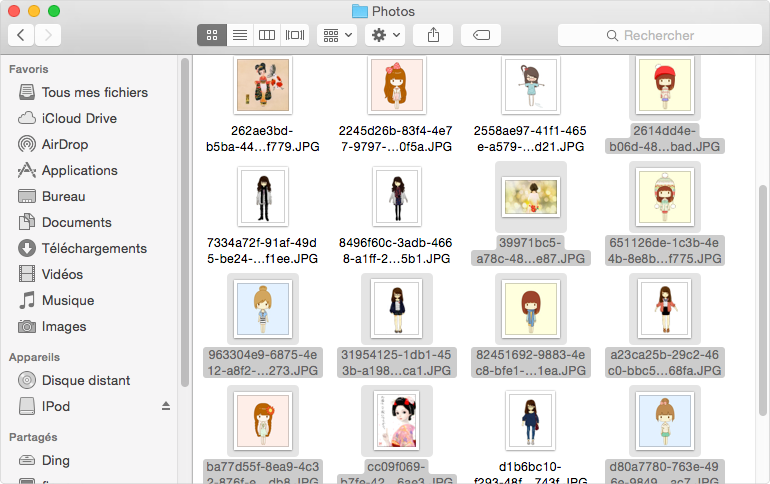Open the arrange items dropdown

[337, 35]
